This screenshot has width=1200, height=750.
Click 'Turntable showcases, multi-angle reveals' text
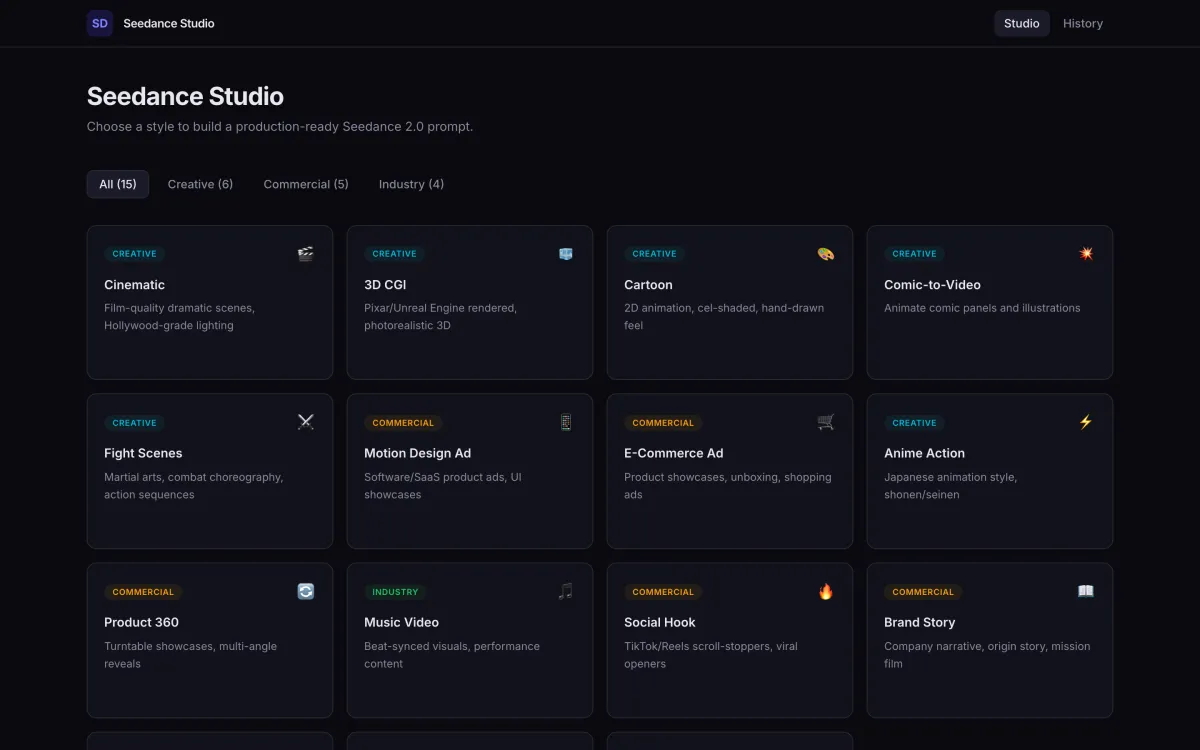[190, 655]
